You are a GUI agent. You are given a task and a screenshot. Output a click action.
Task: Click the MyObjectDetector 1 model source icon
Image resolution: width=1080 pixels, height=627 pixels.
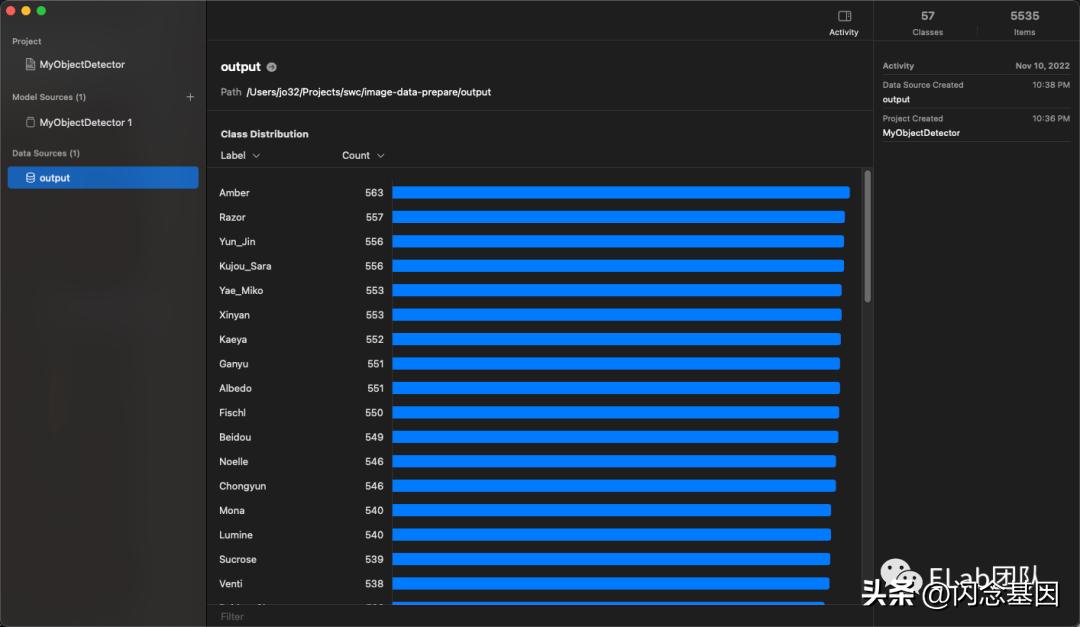click(30, 123)
